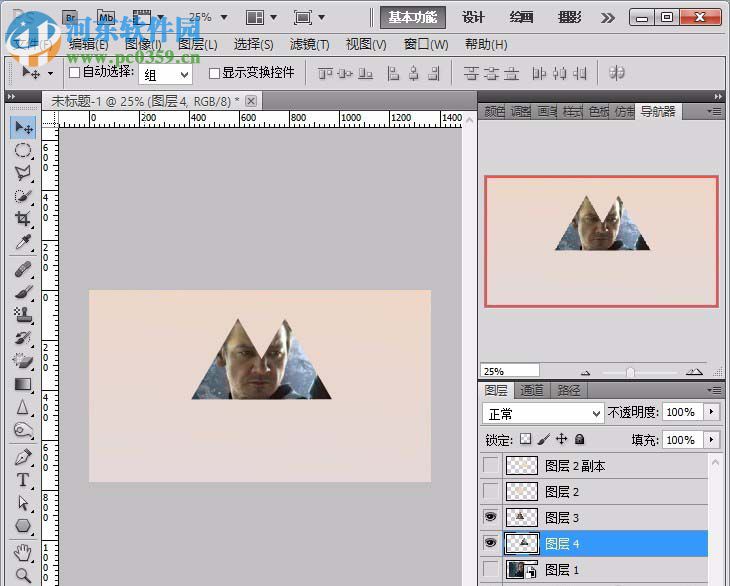
Task: Select the Pen tool
Action: (23, 456)
